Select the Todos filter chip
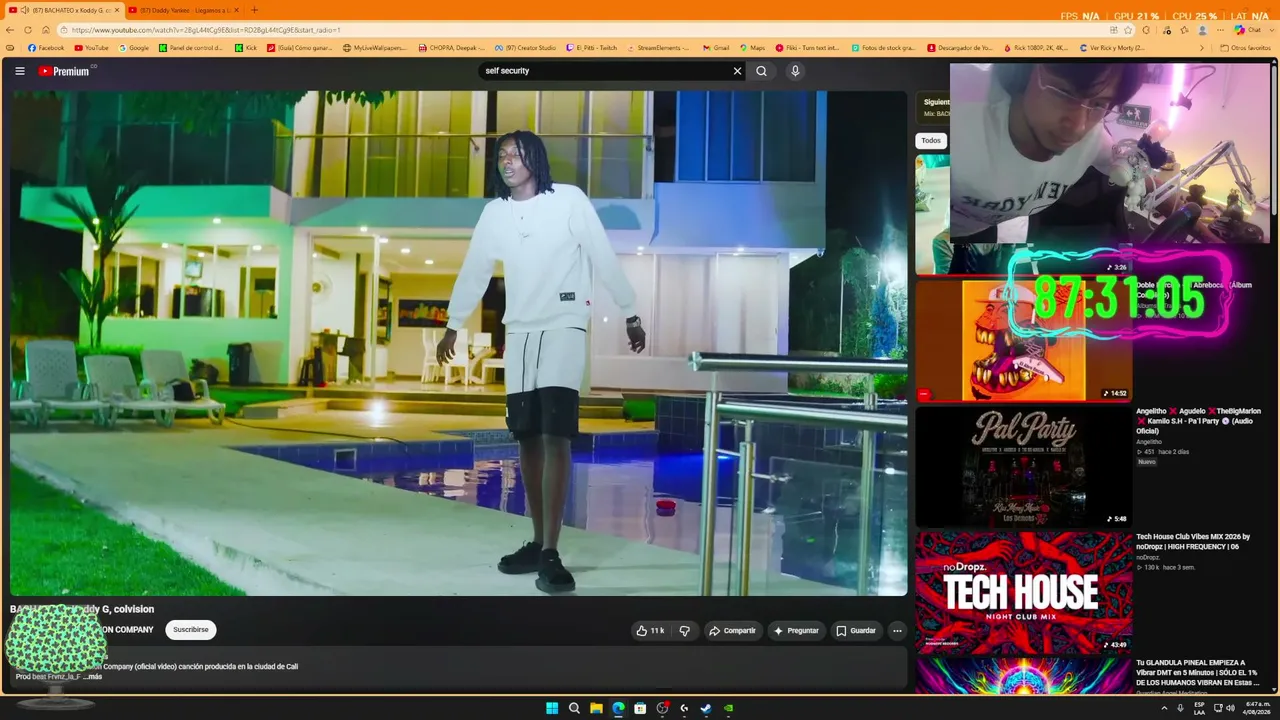 [x=931, y=141]
